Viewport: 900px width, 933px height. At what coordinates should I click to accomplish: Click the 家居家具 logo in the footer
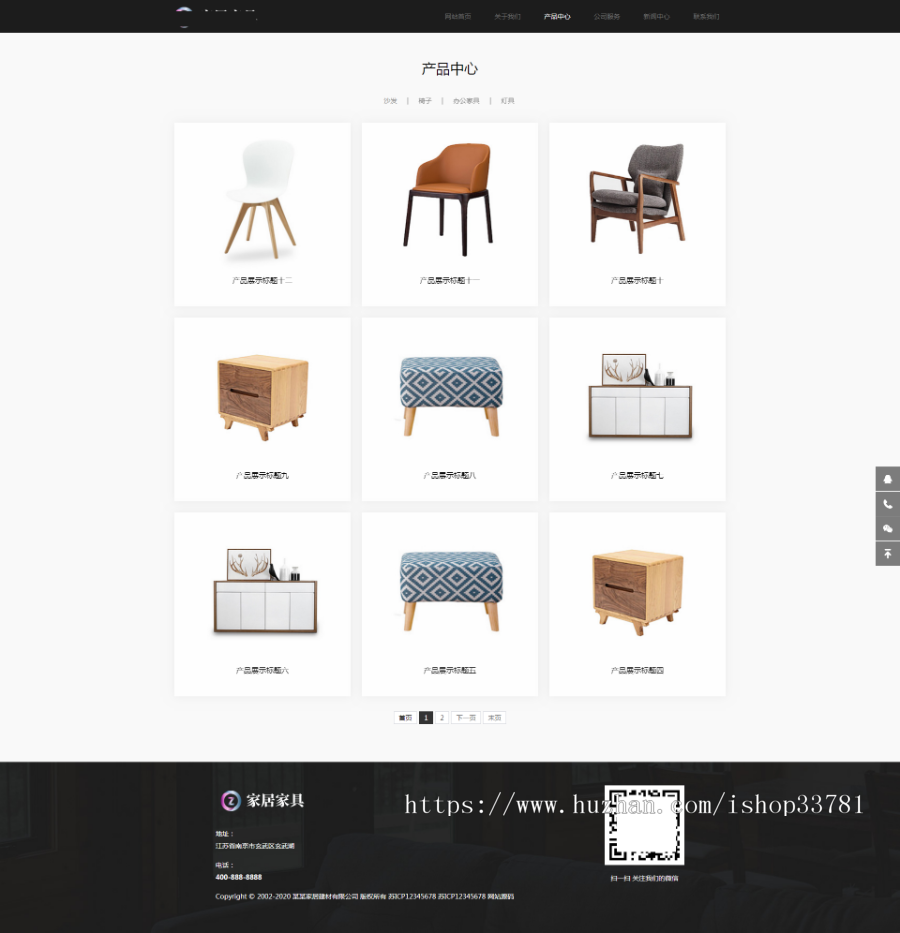(x=262, y=800)
